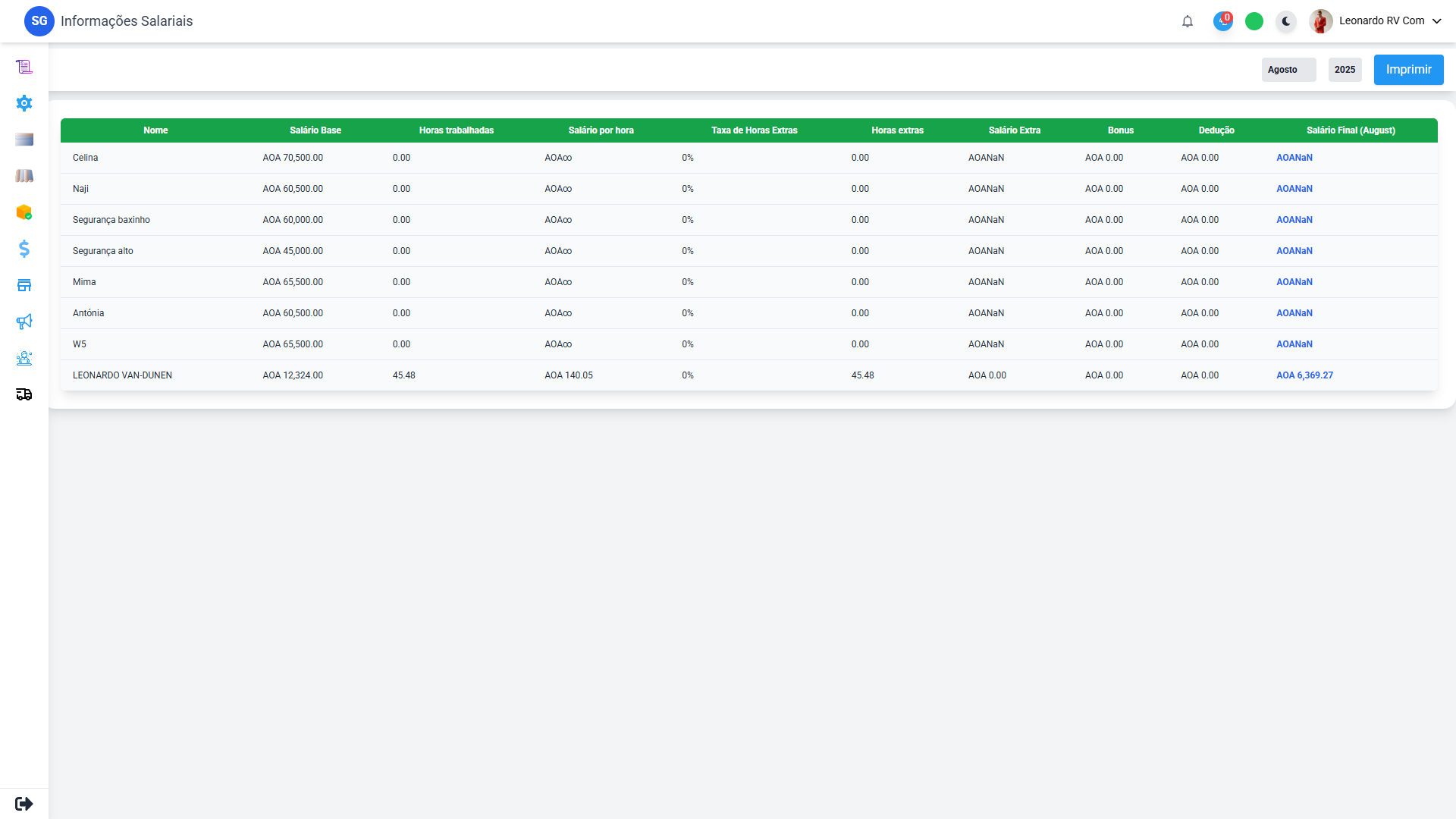This screenshot has height=819, width=1456.
Task: Open the Agosto month selector
Action: [1288, 70]
